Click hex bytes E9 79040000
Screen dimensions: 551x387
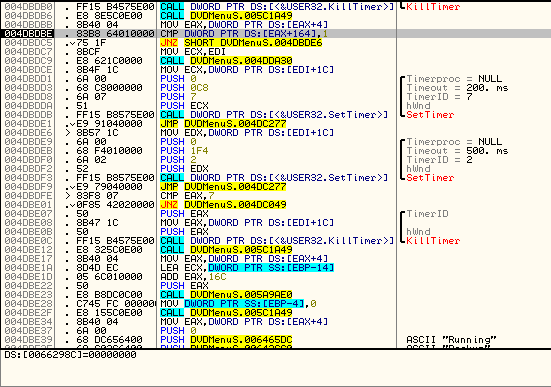(x=109, y=187)
